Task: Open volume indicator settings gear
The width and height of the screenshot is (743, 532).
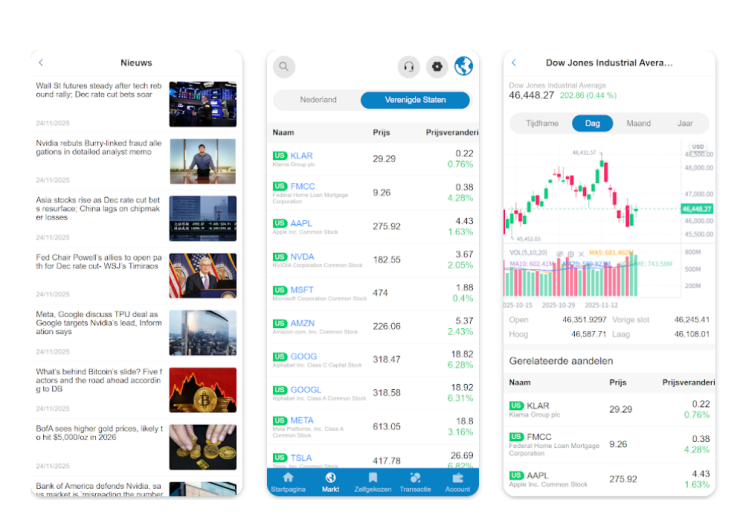Action: point(571,254)
